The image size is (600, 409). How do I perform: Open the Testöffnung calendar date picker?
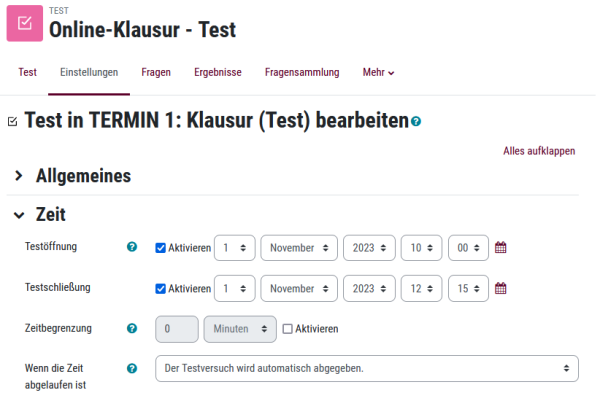click(500, 248)
